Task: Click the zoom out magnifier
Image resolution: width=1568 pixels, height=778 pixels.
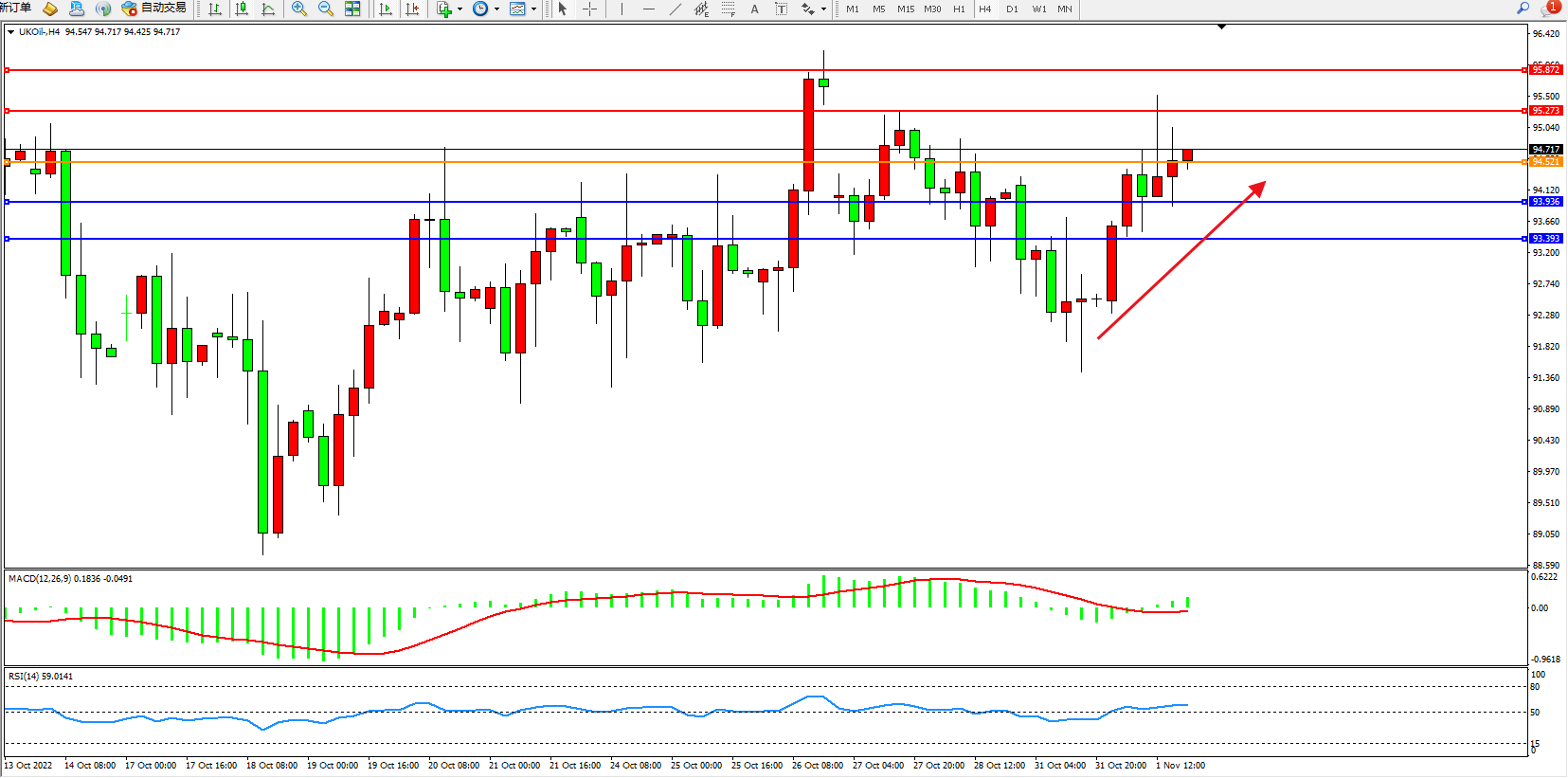Action: pos(326,9)
